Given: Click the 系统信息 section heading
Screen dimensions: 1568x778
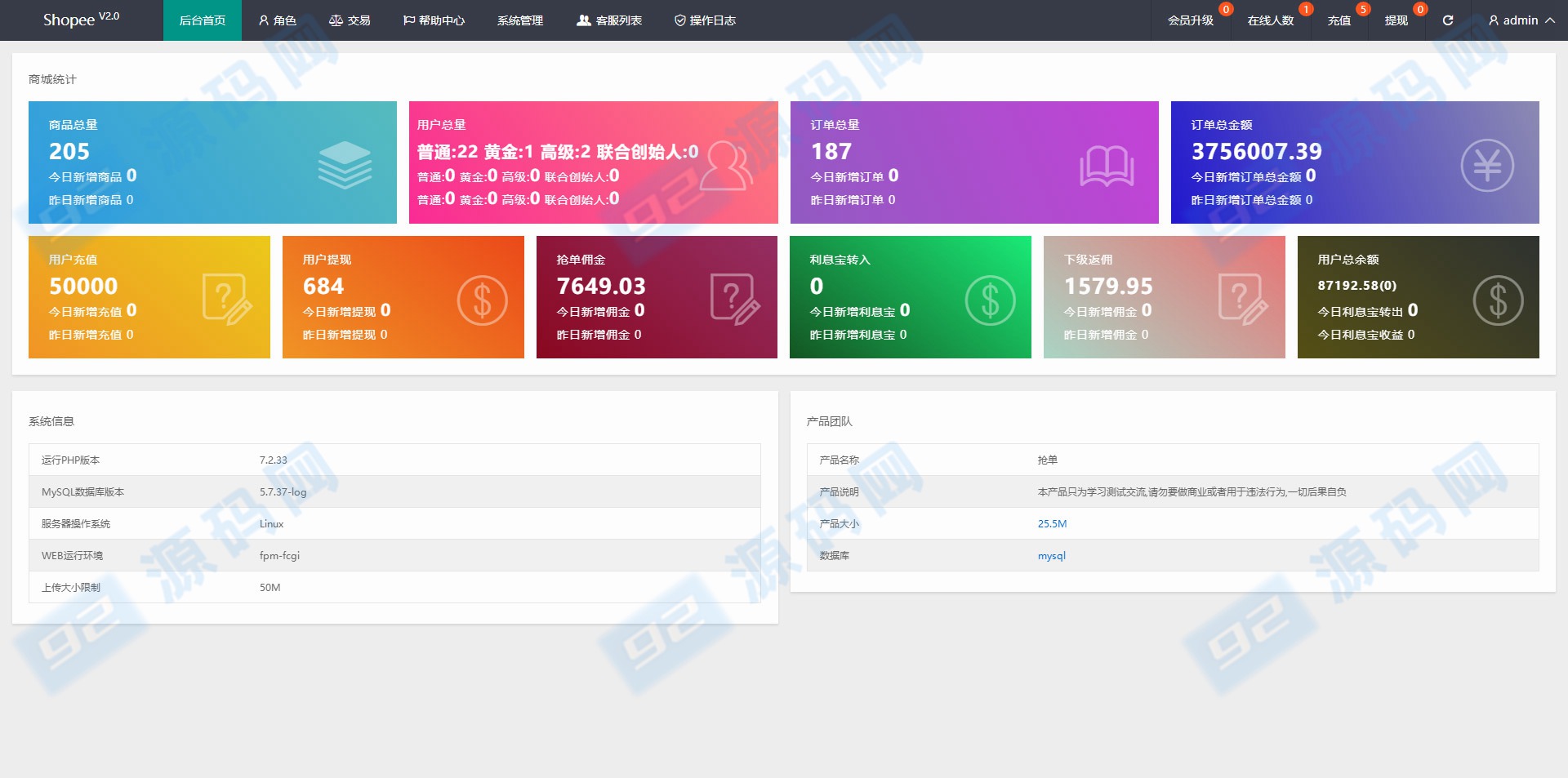Looking at the screenshot, I should 51,421.
